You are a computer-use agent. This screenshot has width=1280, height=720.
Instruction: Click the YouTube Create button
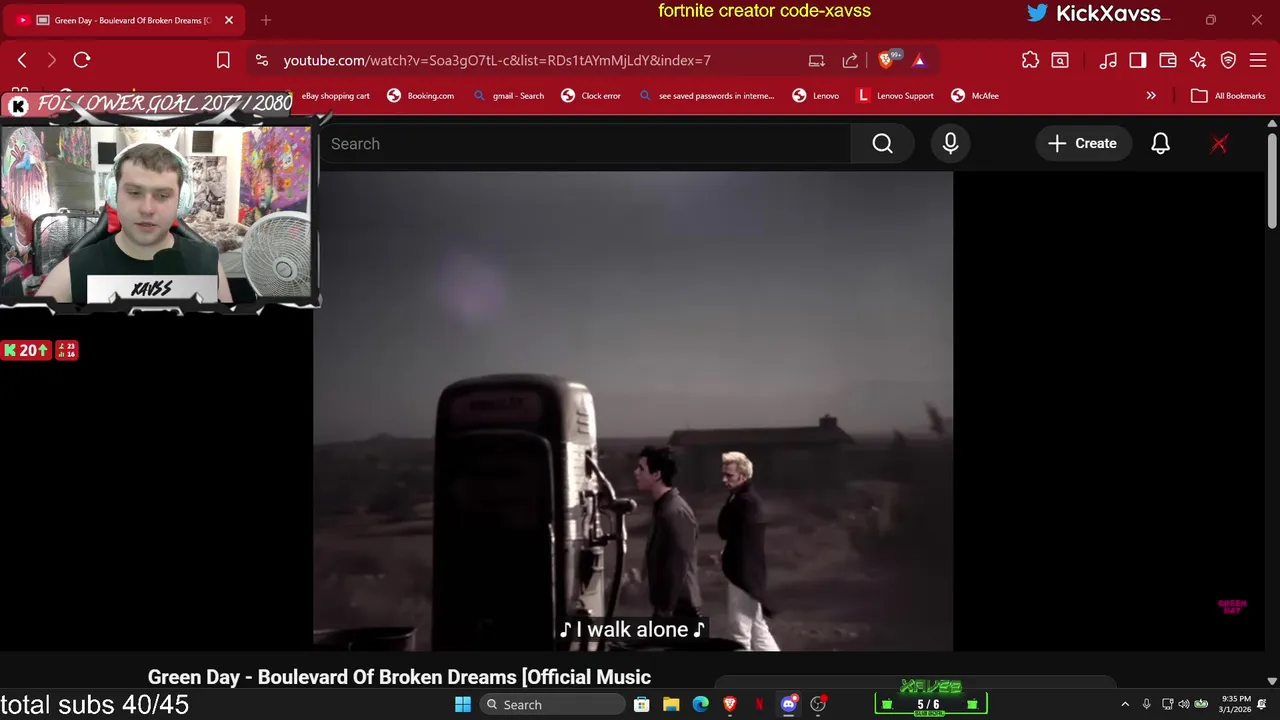tap(1082, 144)
